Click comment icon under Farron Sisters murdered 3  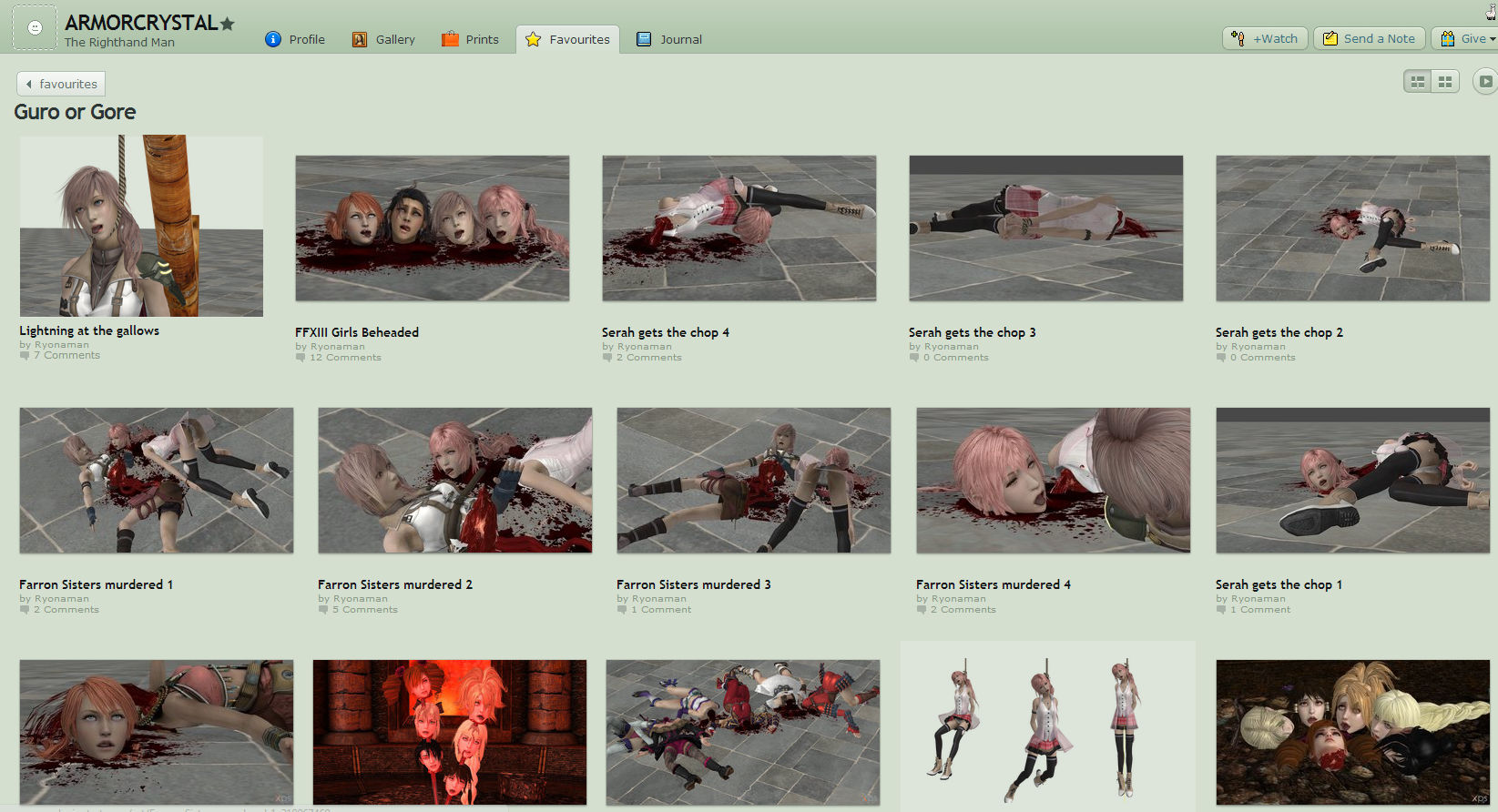(x=622, y=610)
